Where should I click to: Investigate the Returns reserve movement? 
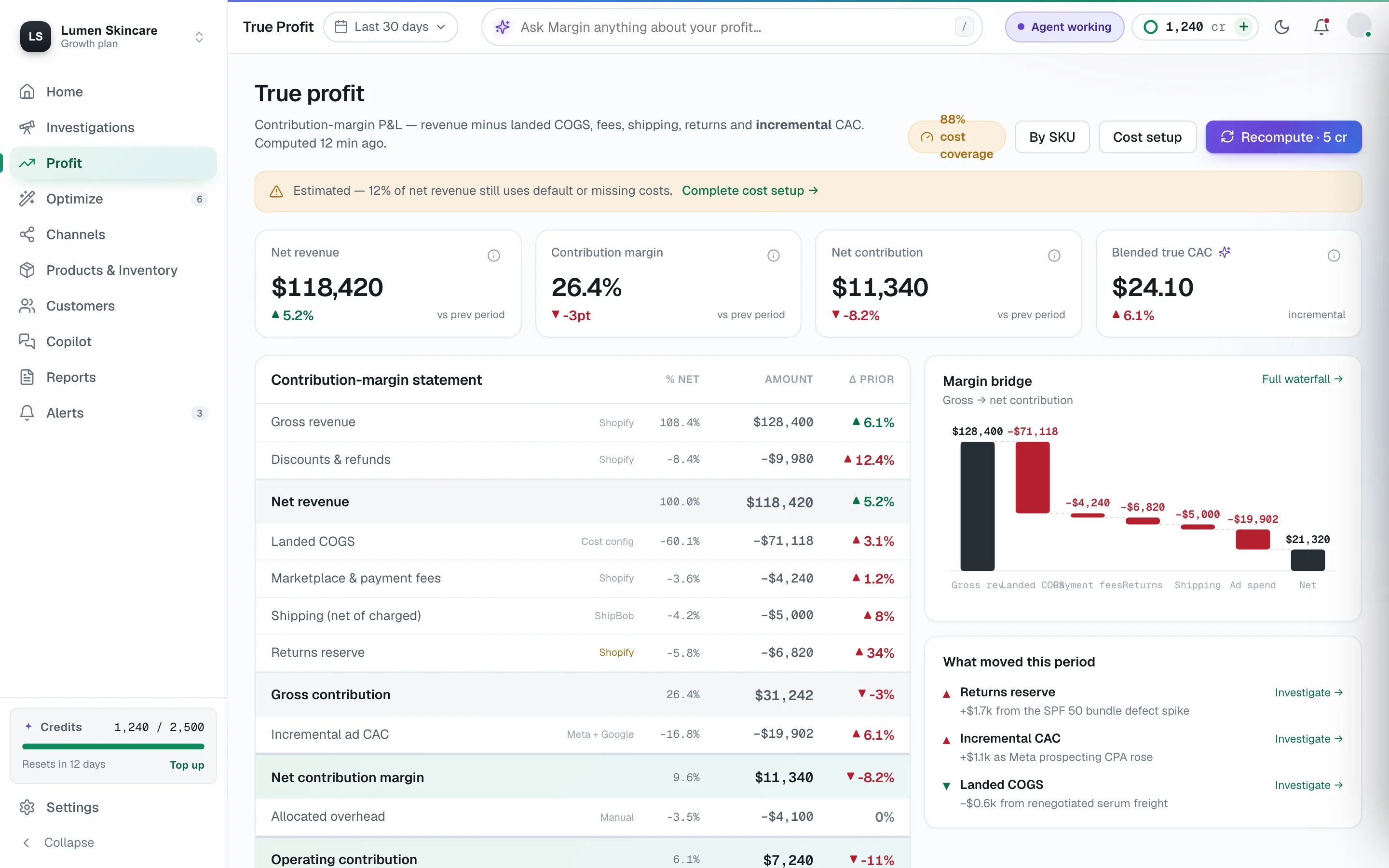[x=1308, y=692]
